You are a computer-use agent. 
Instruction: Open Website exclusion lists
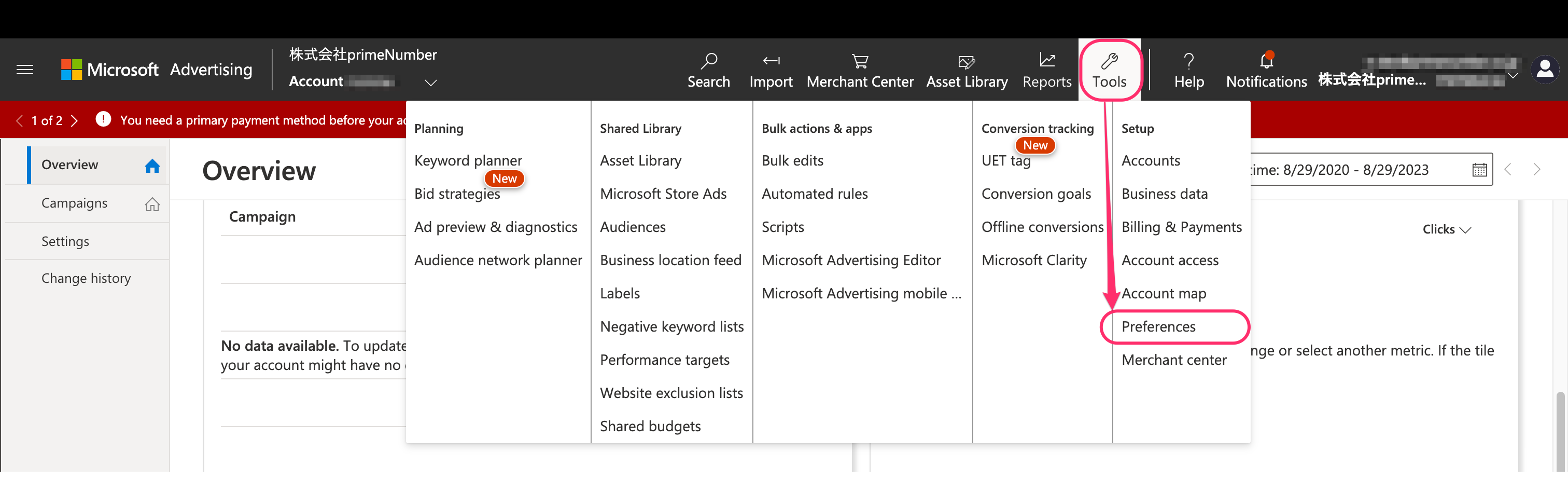click(671, 393)
